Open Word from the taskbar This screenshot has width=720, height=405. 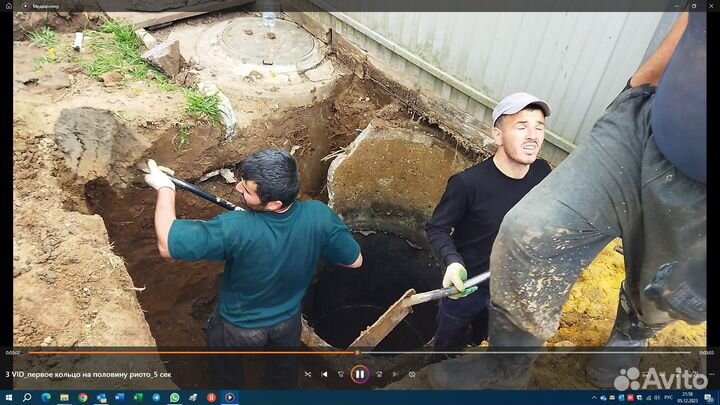[x=119, y=397]
